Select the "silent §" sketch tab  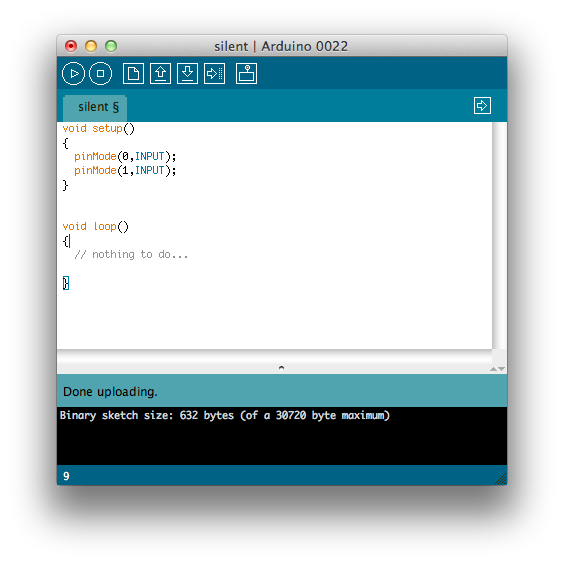tap(95, 108)
